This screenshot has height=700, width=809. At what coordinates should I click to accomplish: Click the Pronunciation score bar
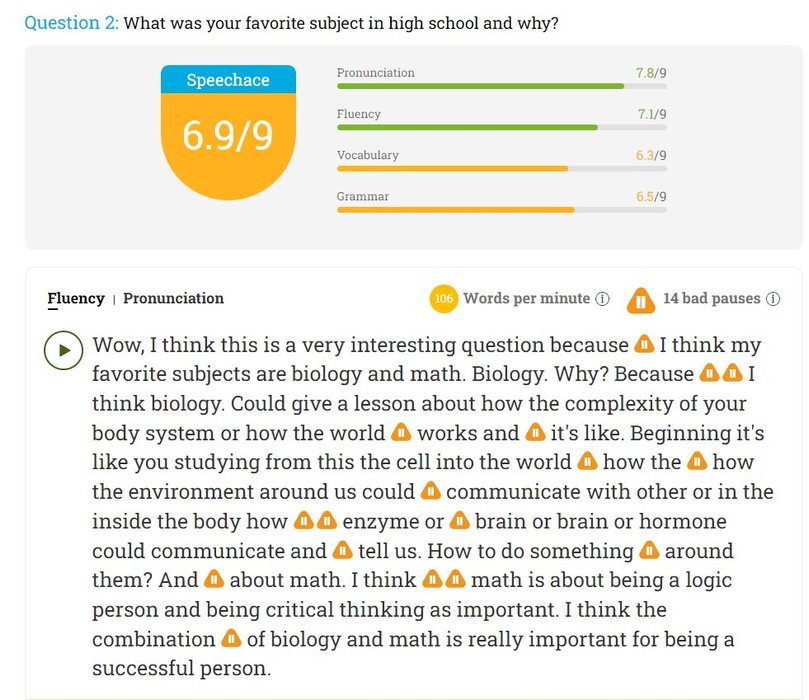(501, 86)
